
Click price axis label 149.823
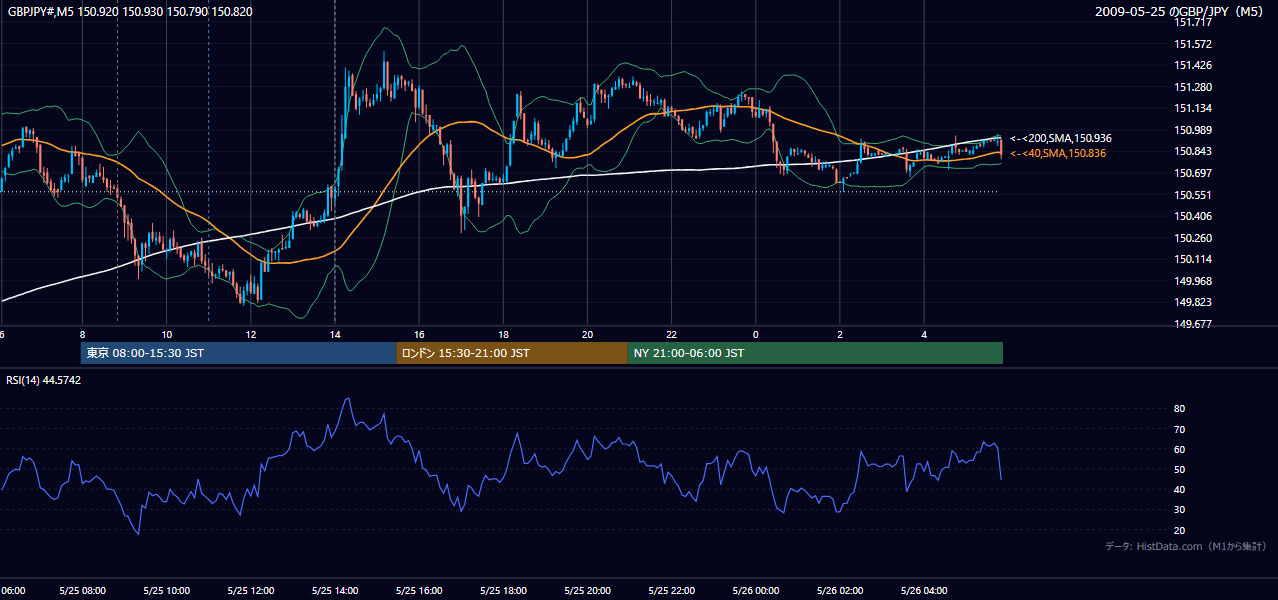click(1194, 302)
